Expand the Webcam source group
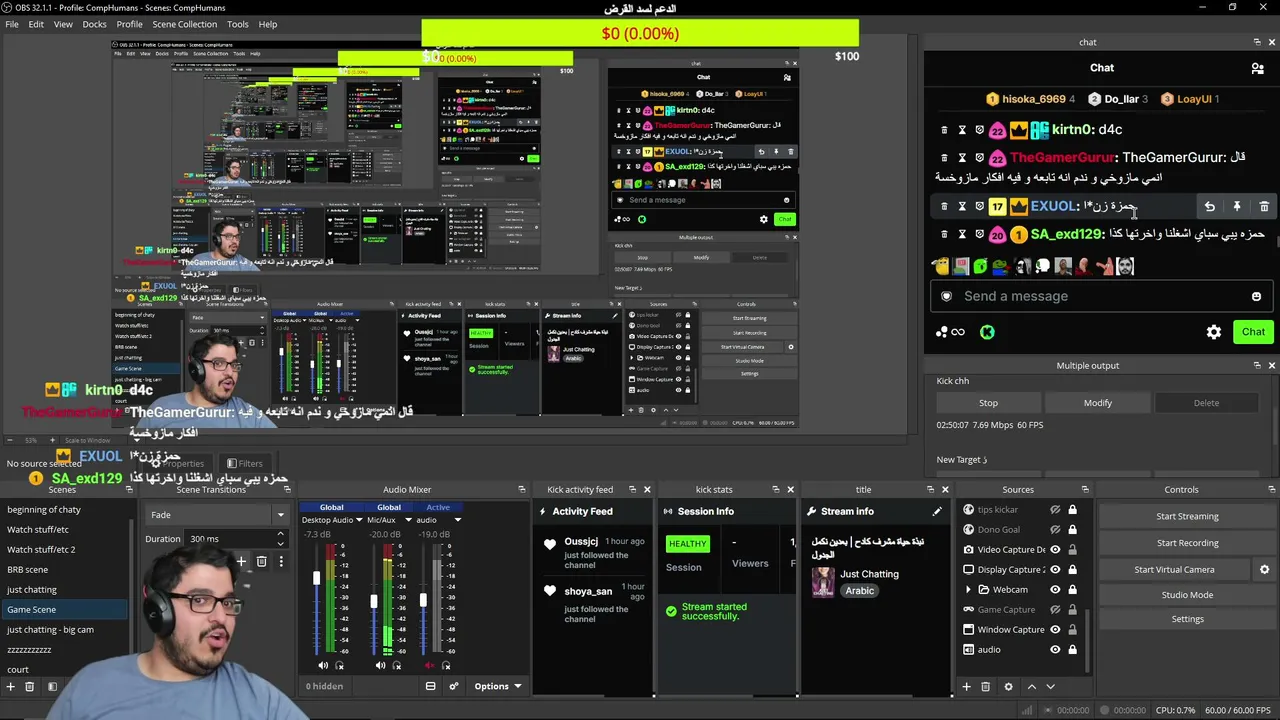Image resolution: width=1280 pixels, height=720 pixels. tap(968, 590)
